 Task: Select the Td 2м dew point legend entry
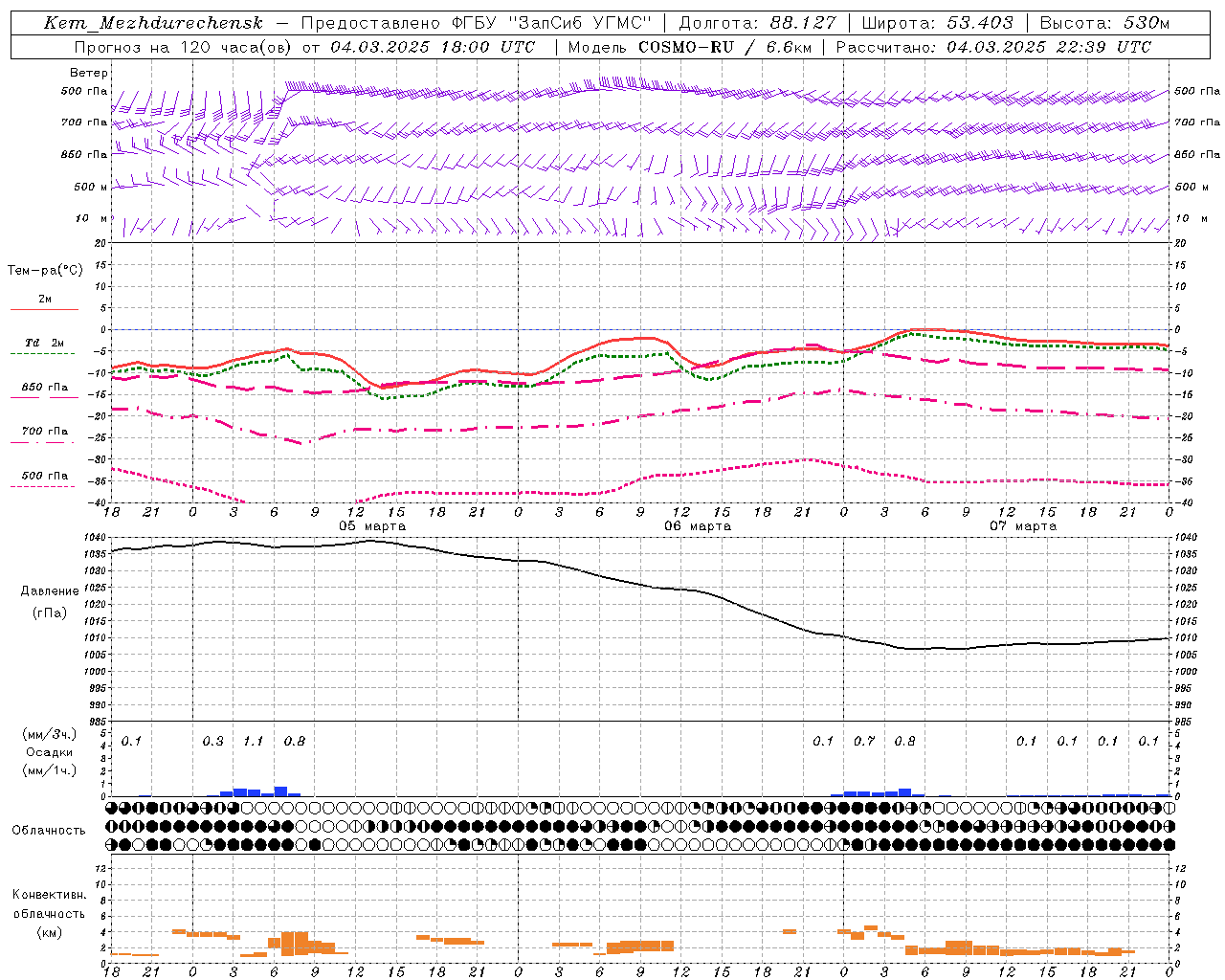(x=45, y=344)
